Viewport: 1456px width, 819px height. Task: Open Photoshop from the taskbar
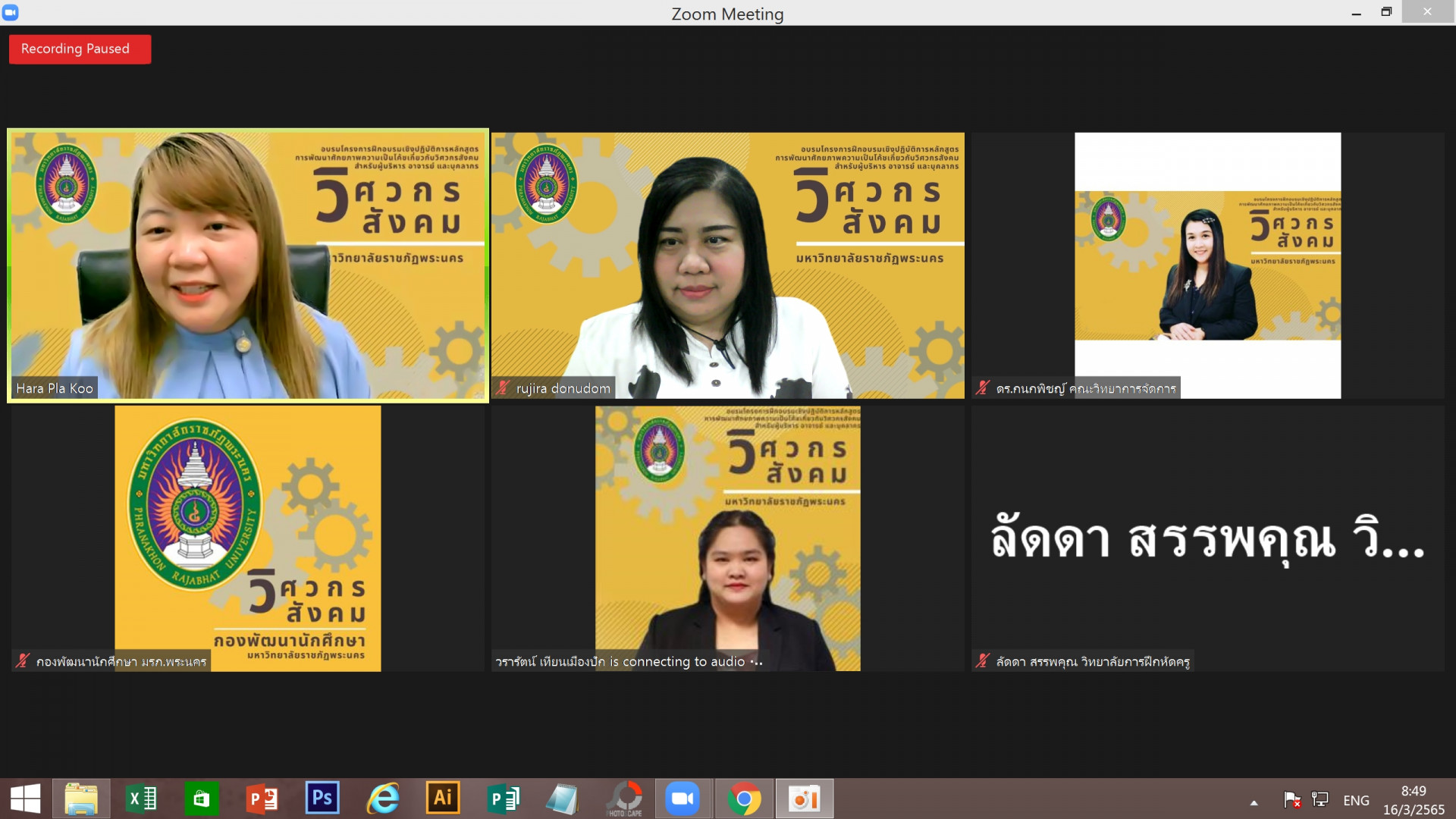[x=322, y=798]
